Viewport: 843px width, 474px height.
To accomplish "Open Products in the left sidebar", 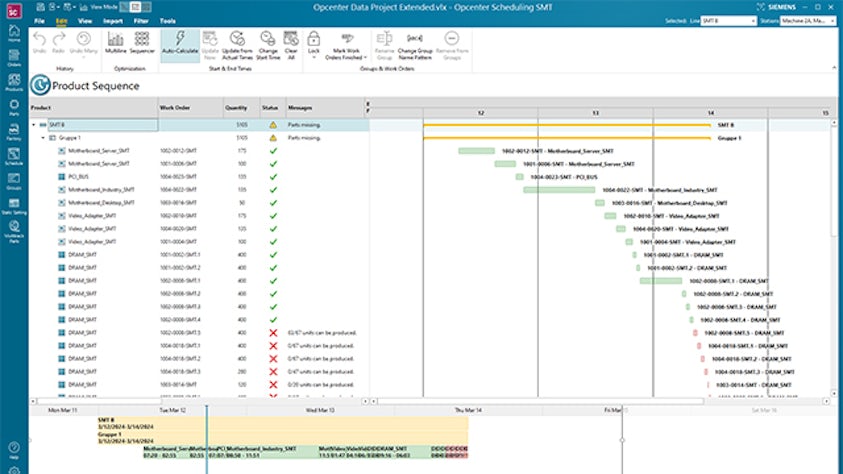I will coord(14,82).
